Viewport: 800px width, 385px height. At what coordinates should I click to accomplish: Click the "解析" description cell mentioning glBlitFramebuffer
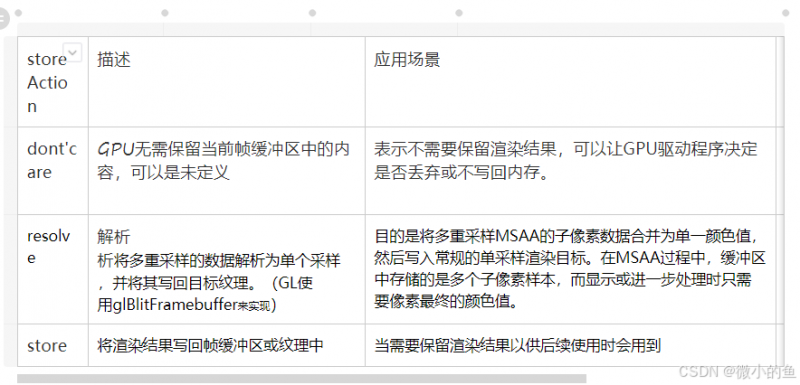coord(227,269)
